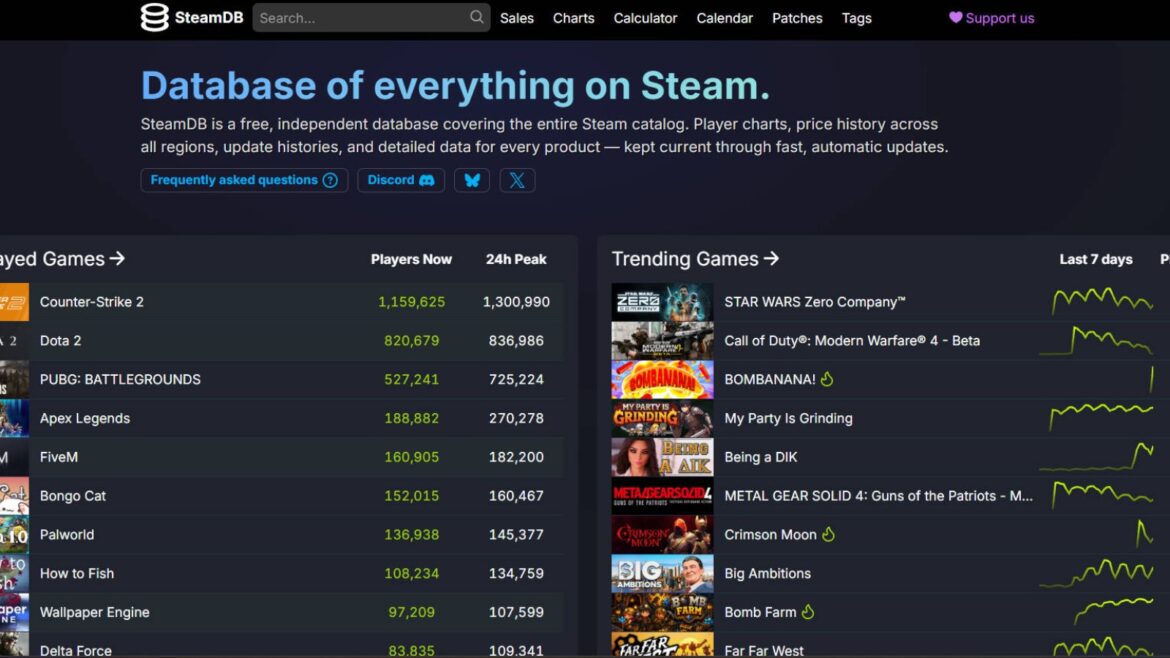This screenshot has height=658, width=1170.
Task: Open the Trending Games arrow heading
Action: point(695,259)
